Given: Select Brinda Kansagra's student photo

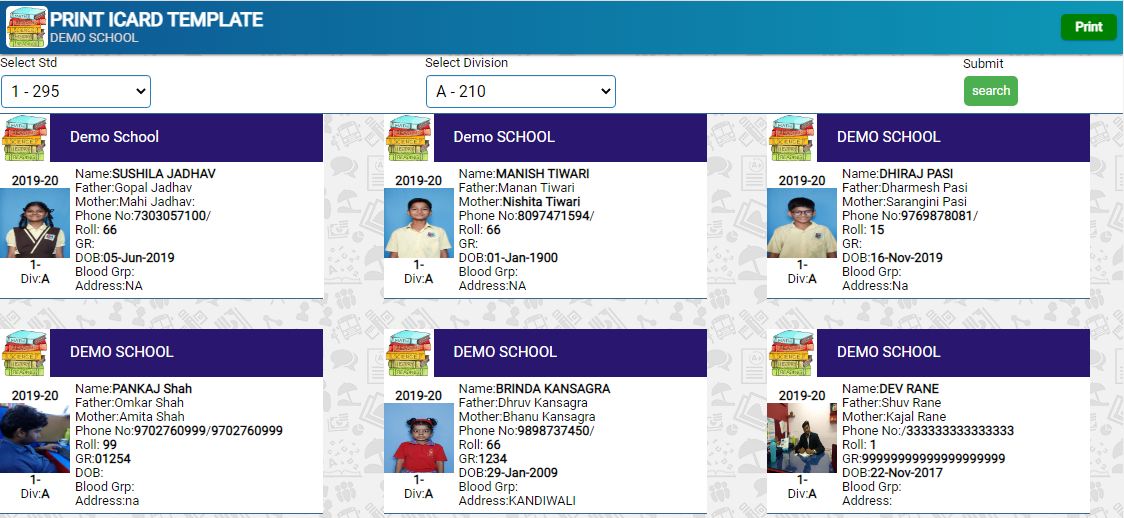Looking at the screenshot, I should pyautogui.click(x=418, y=438).
